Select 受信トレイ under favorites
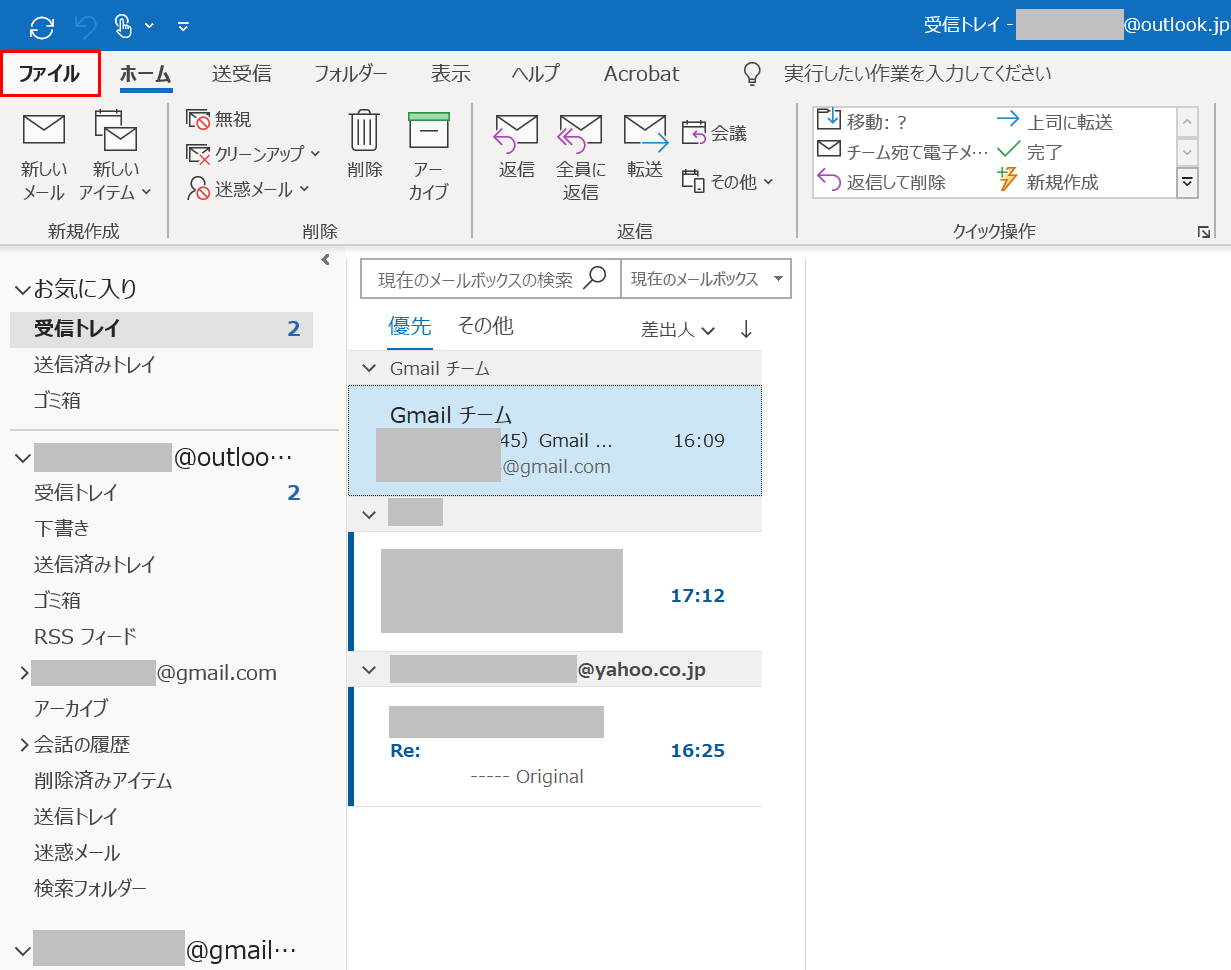Image resolution: width=1231 pixels, height=970 pixels. [x=161, y=329]
